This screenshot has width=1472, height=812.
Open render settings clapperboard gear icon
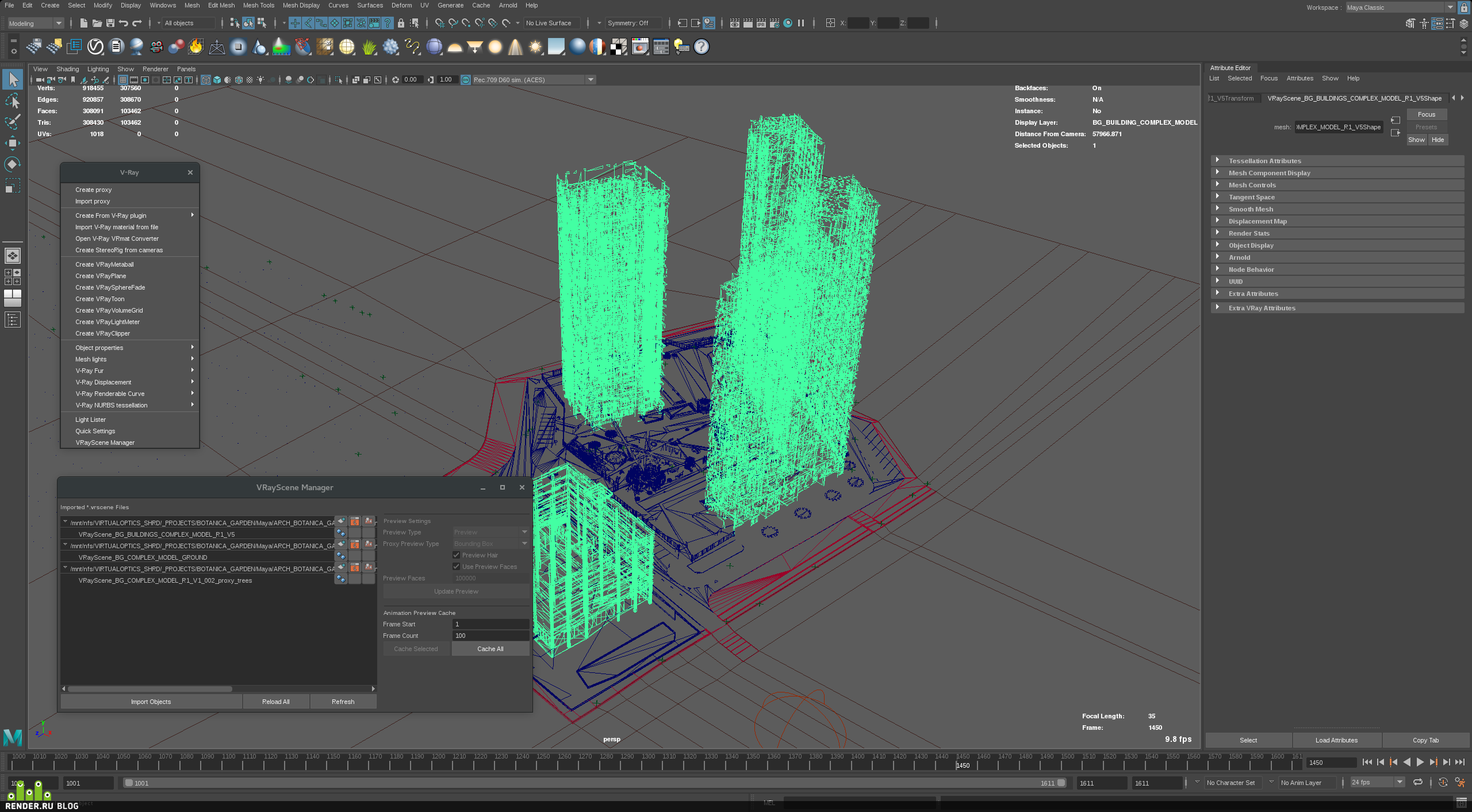(775, 23)
